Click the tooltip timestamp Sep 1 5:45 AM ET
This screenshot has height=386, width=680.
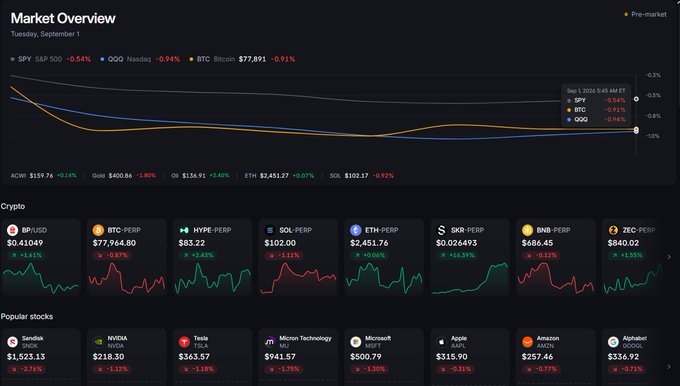coord(596,91)
